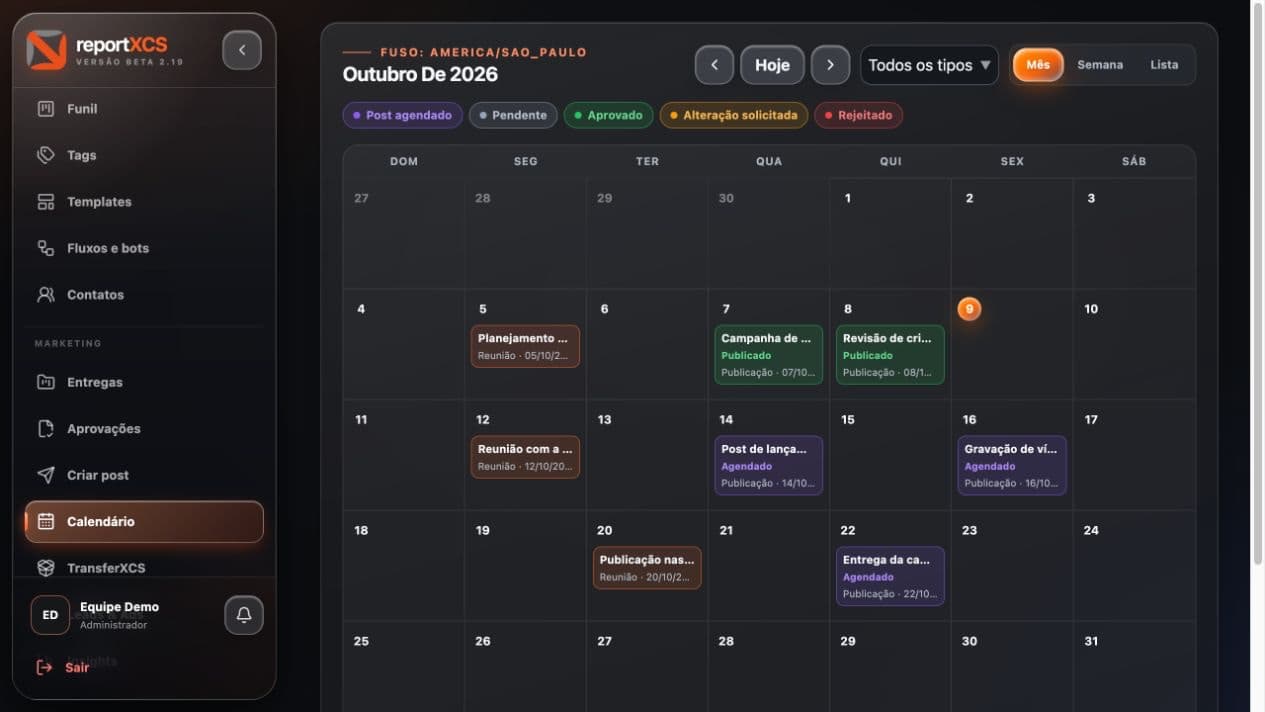1265x712 pixels.
Task: Click the Outubro De 2026 heading
Action: click(420, 74)
